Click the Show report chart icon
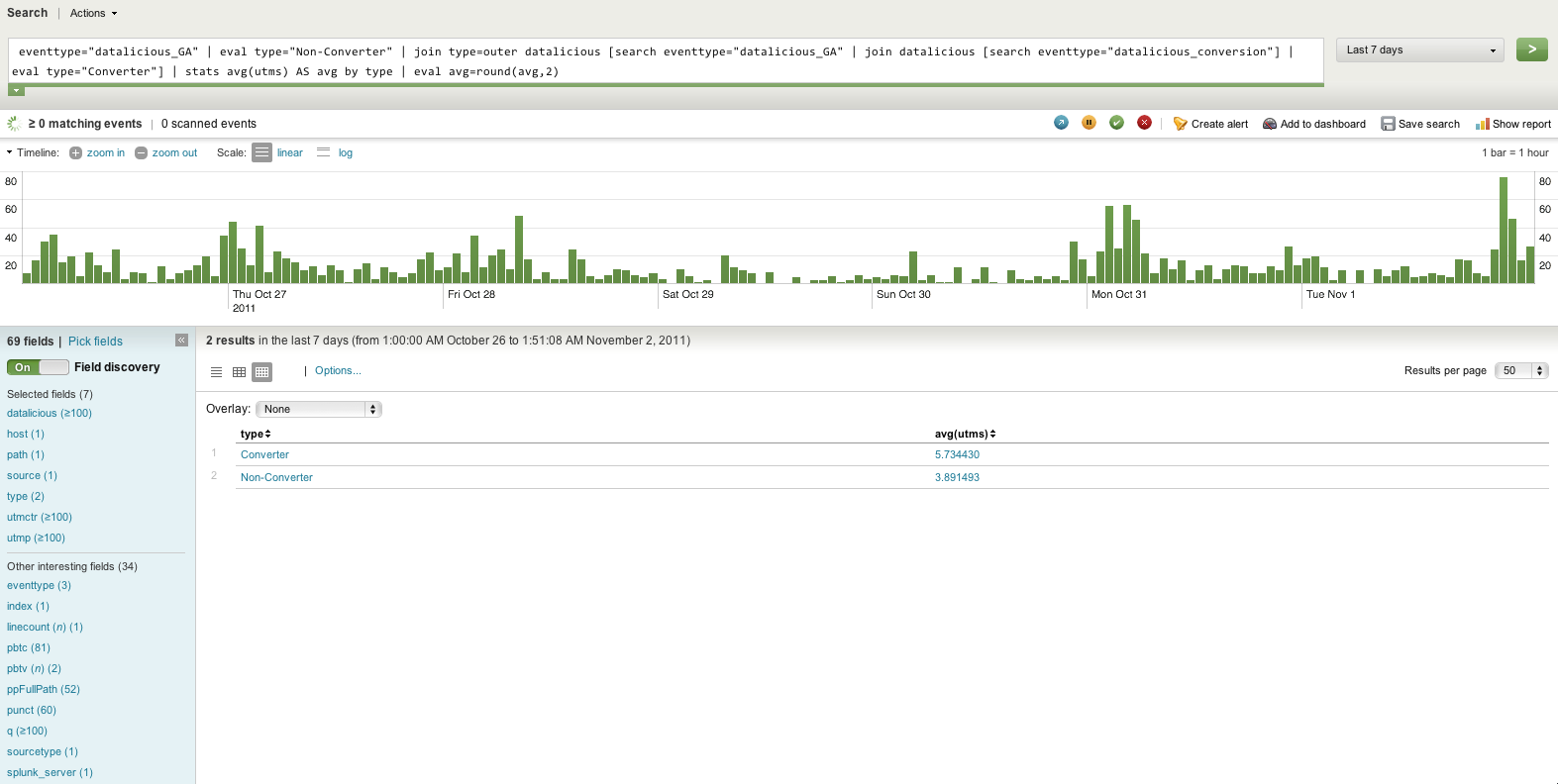 coord(1482,124)
